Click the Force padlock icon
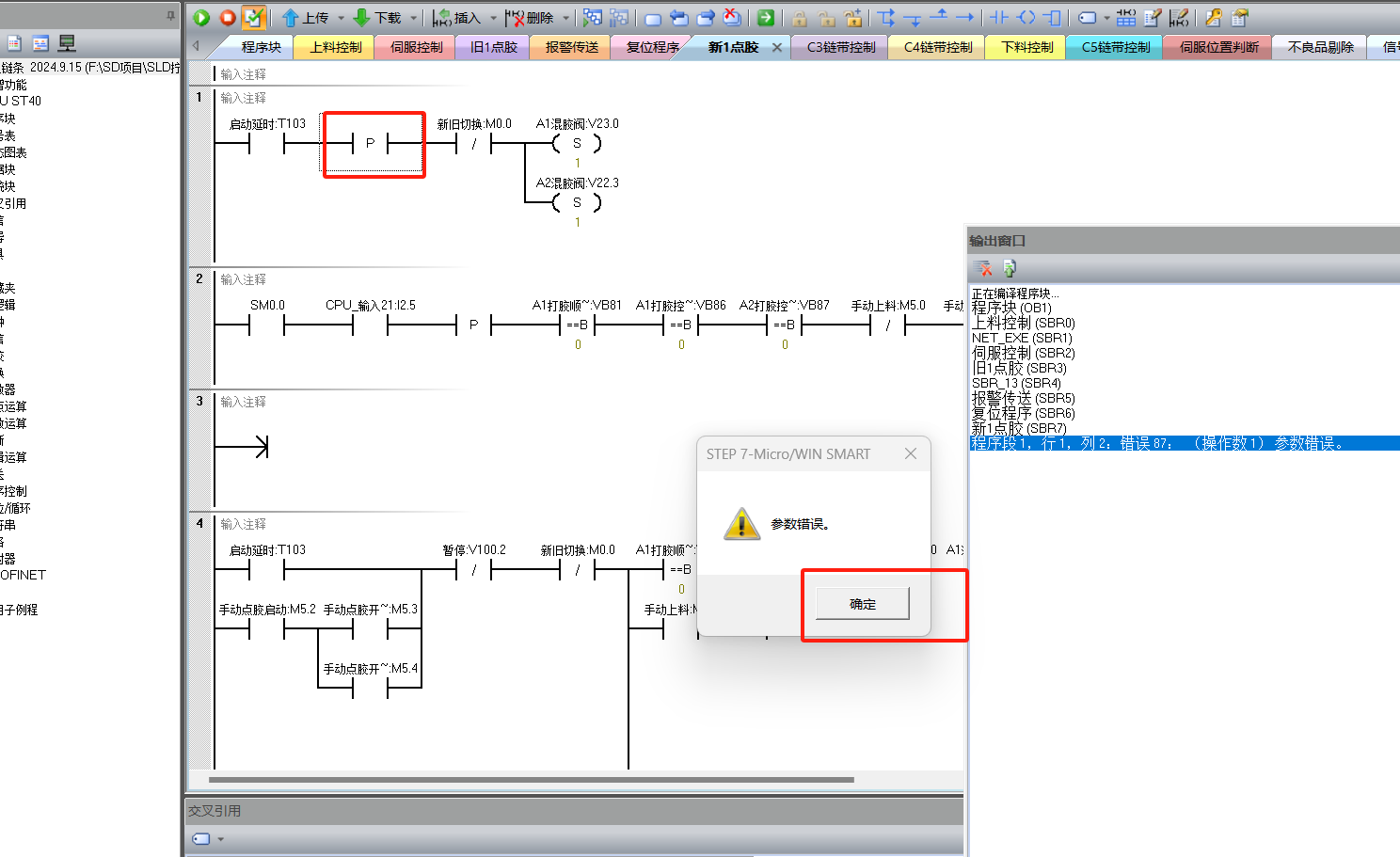Viewport: 1400px width, 857px height. click(800, 18)
